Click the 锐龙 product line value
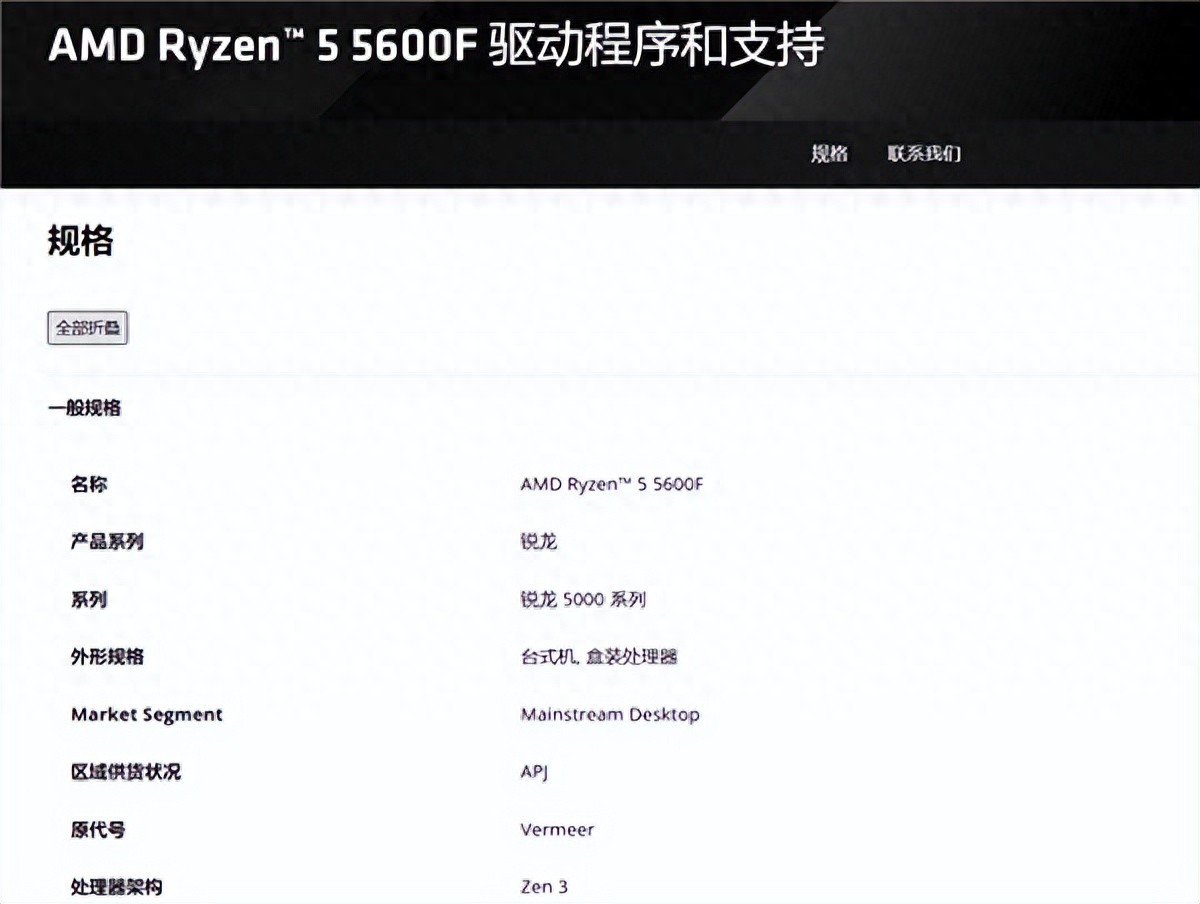 pos(537,542)
